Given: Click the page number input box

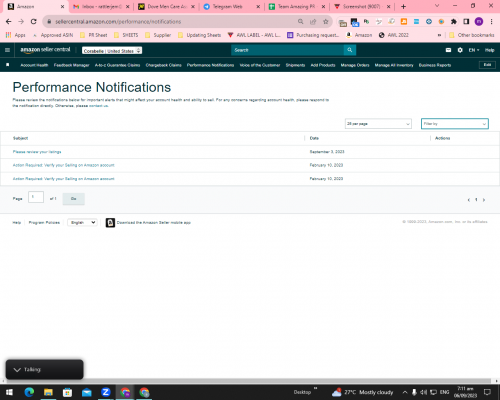Looking at the screenshot, I should [x=36, y=197].
